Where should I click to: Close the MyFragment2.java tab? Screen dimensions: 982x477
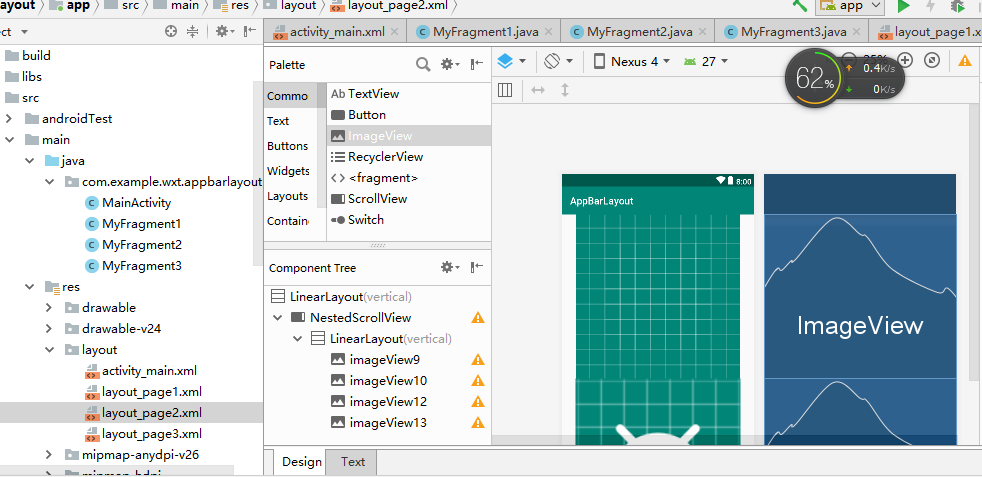(702, 31)
